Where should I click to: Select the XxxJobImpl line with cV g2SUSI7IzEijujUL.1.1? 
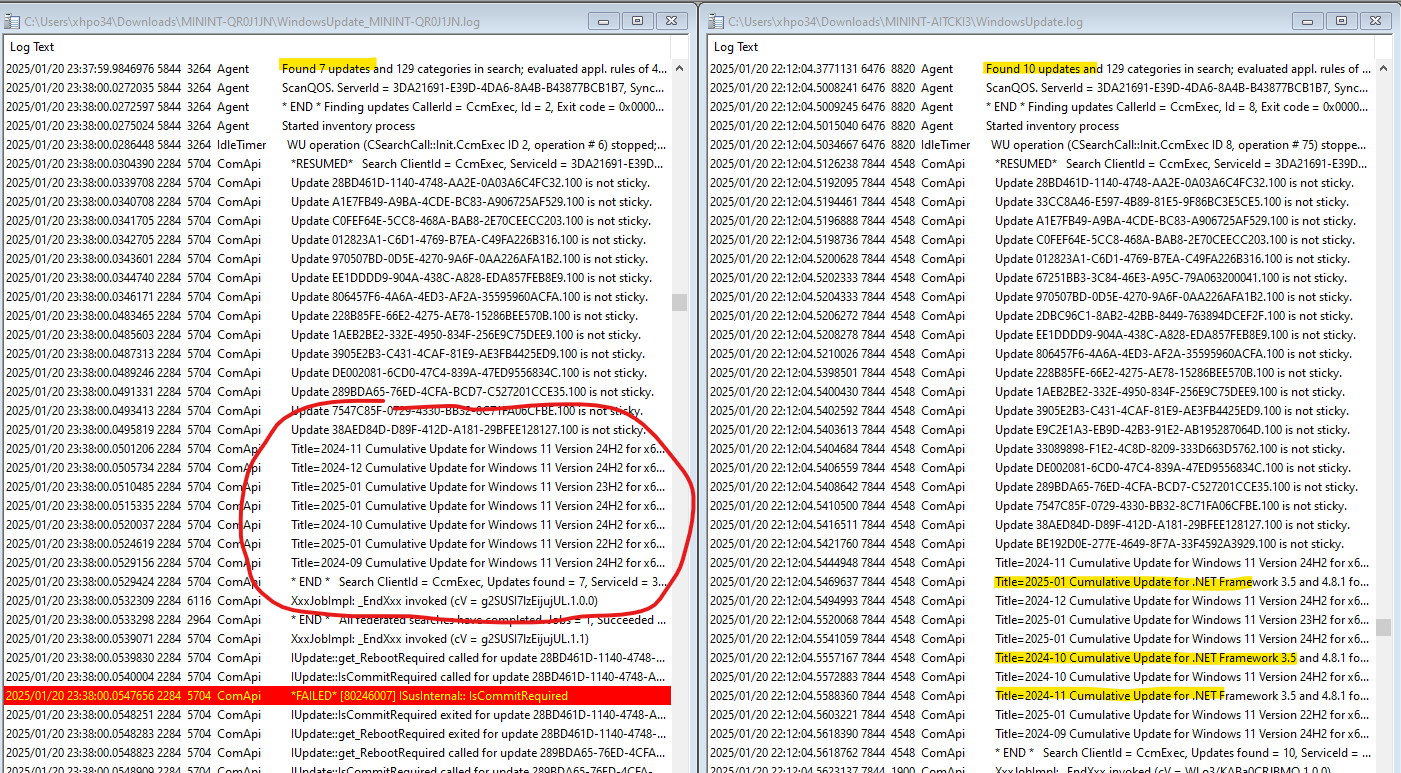pyautogui.click(x=337, y=639)
